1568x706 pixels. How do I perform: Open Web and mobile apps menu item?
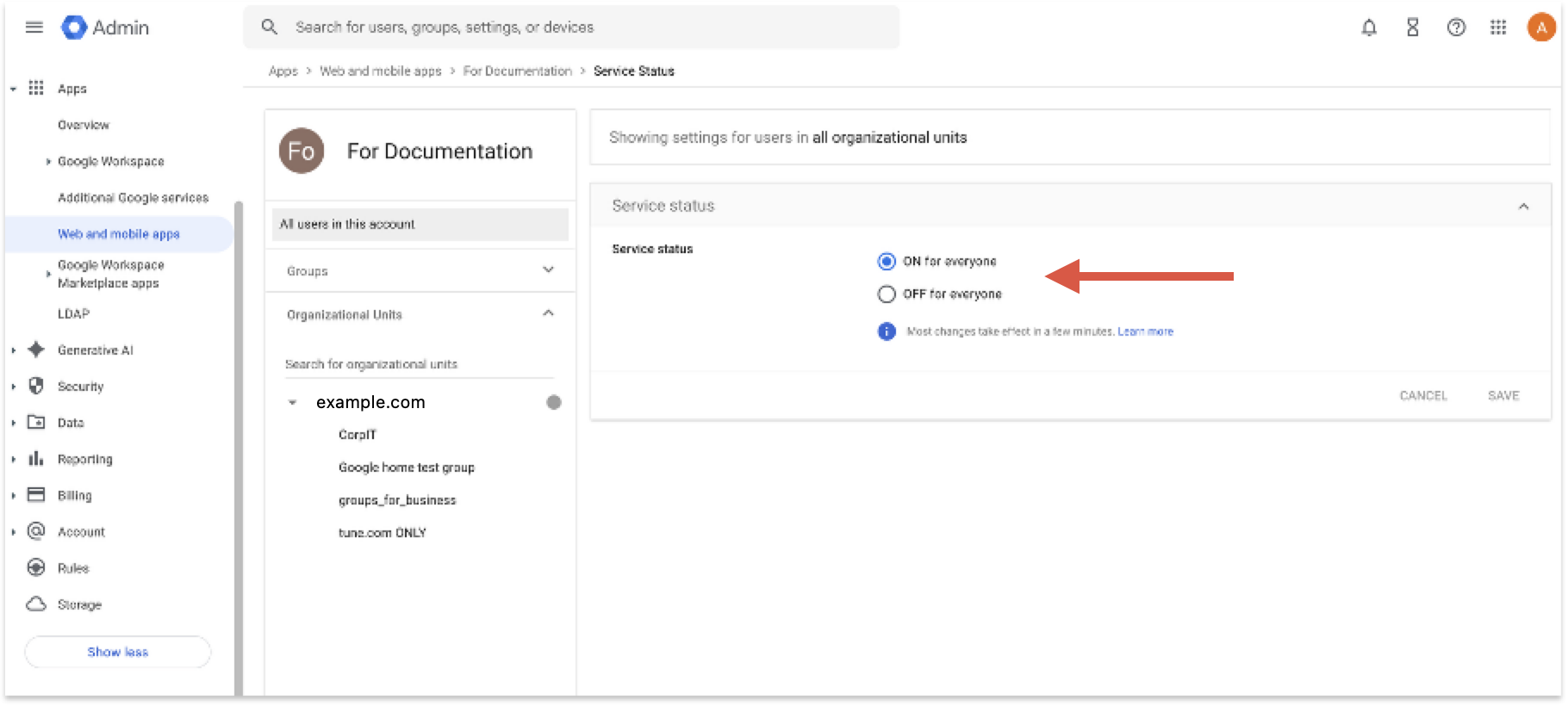[119, 234]
